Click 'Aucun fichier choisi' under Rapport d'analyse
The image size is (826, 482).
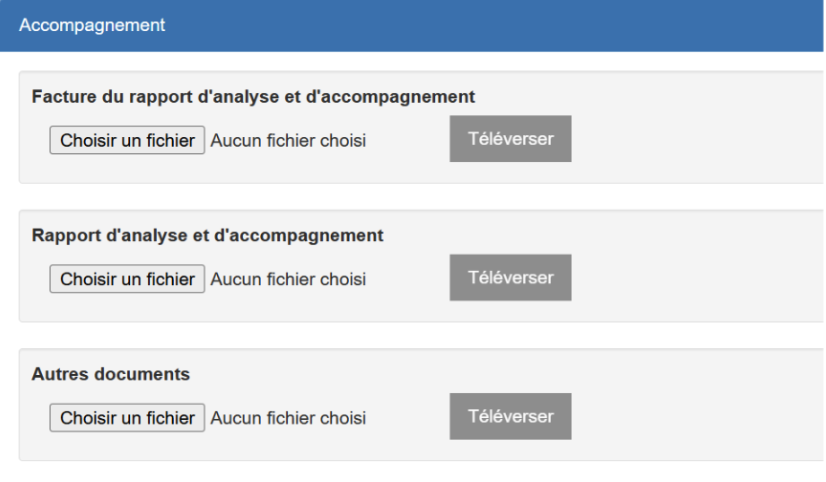point(288,279)
